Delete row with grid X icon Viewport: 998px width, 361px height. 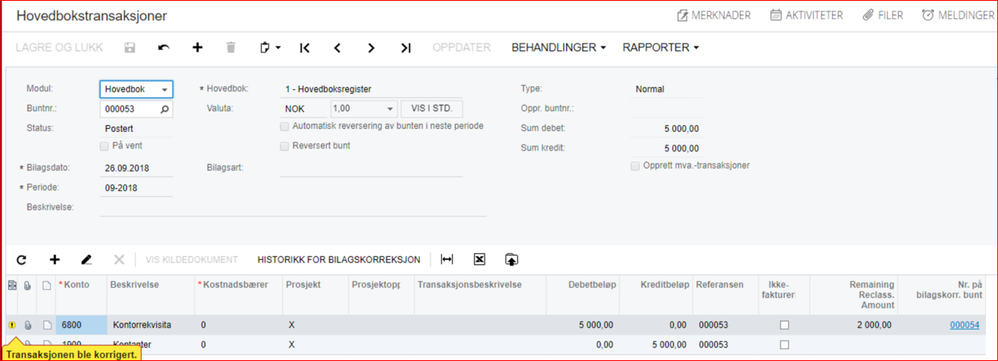click(119, 260)
